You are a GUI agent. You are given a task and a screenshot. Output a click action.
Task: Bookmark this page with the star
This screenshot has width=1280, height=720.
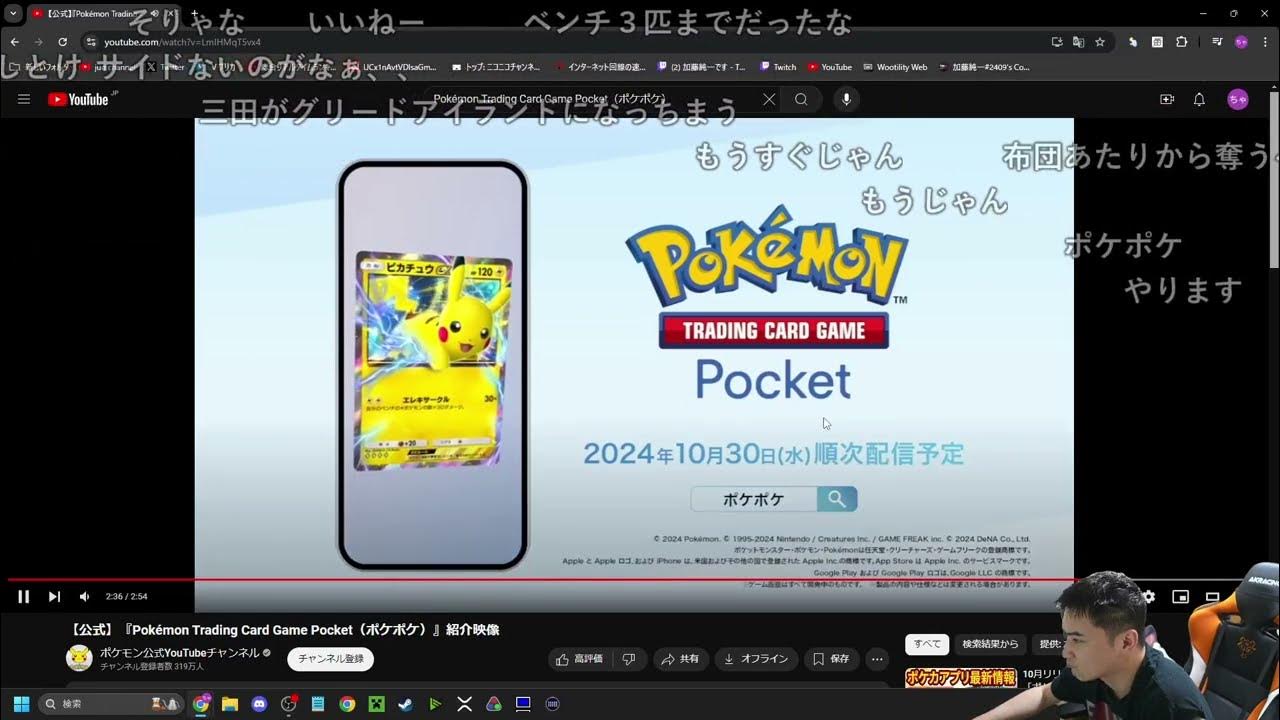coord(1100,42)
